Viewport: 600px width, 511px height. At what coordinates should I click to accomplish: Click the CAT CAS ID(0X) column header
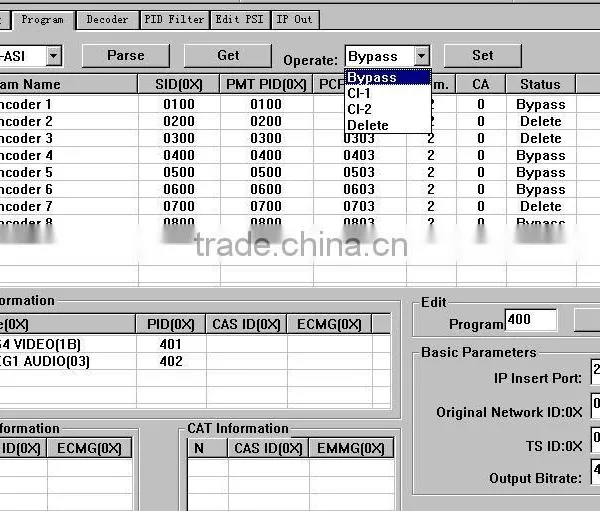[x=268, y=448]
